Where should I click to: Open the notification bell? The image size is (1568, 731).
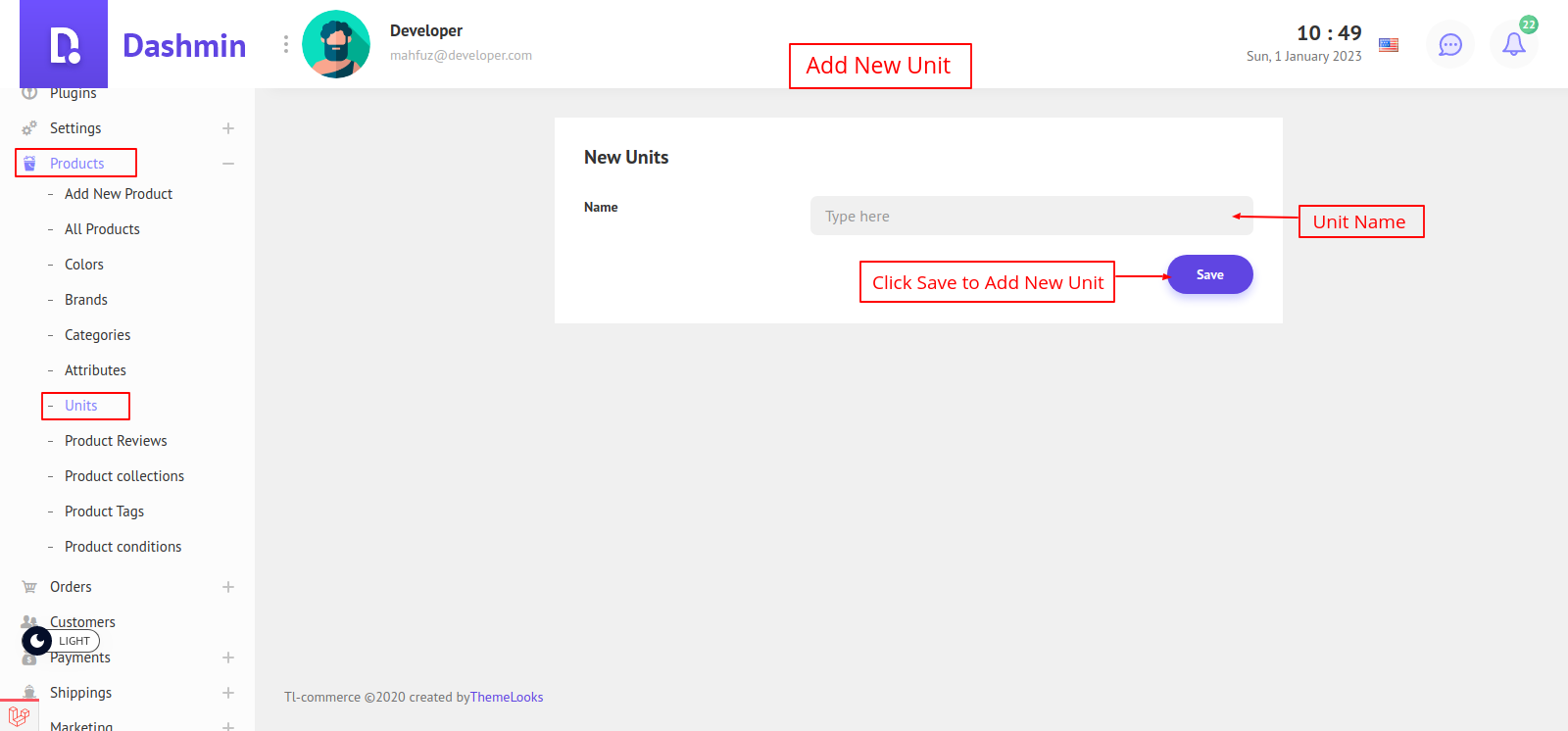1513,44
